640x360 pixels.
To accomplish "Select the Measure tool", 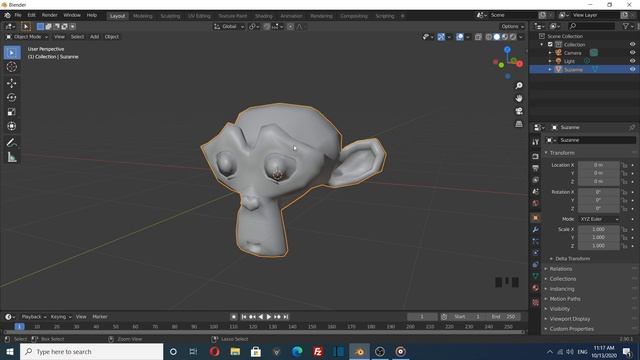I will [x=11, y=157].
